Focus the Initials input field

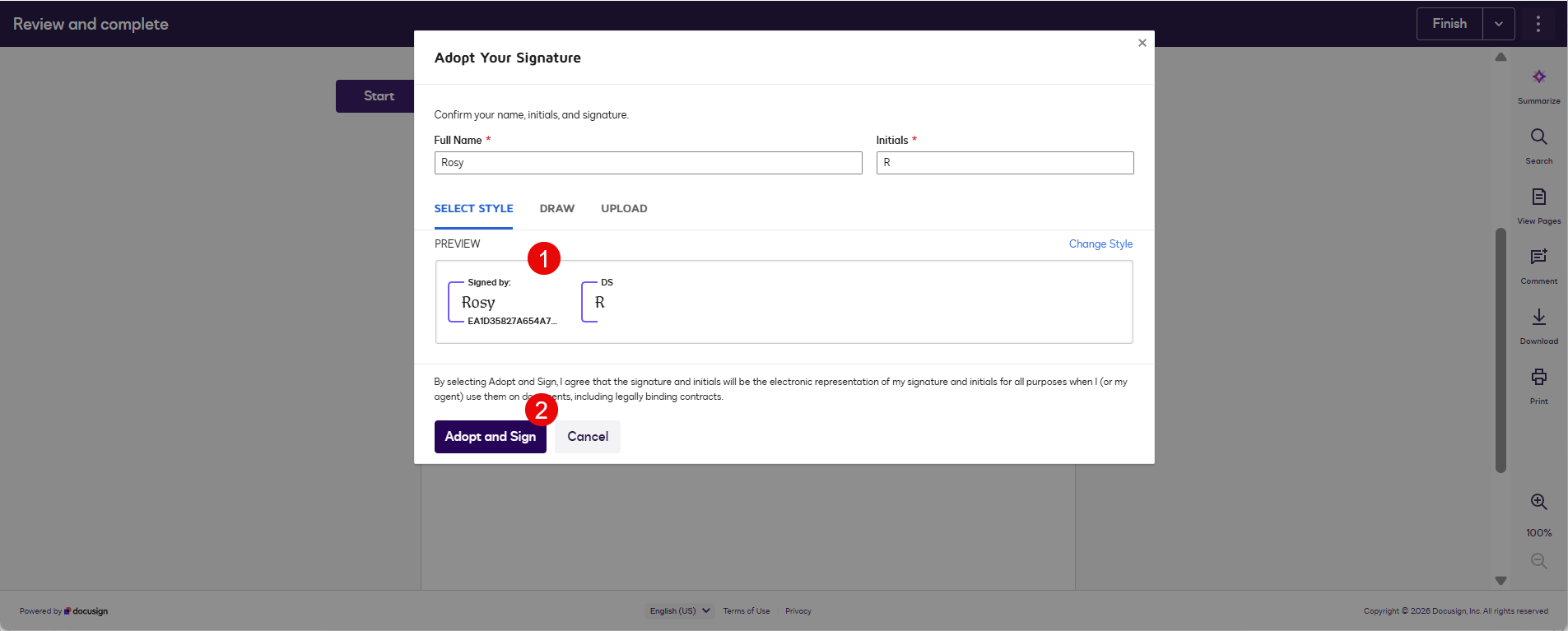pos(1005,163)
